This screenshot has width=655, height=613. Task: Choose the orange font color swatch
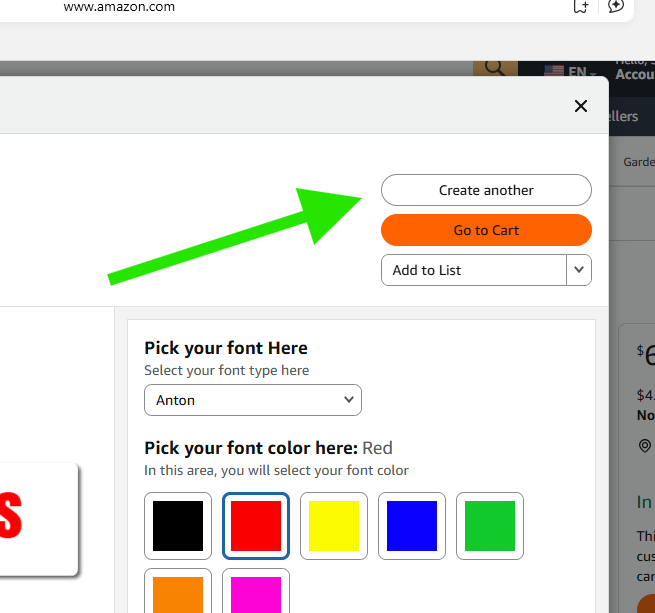coord(178,594)
